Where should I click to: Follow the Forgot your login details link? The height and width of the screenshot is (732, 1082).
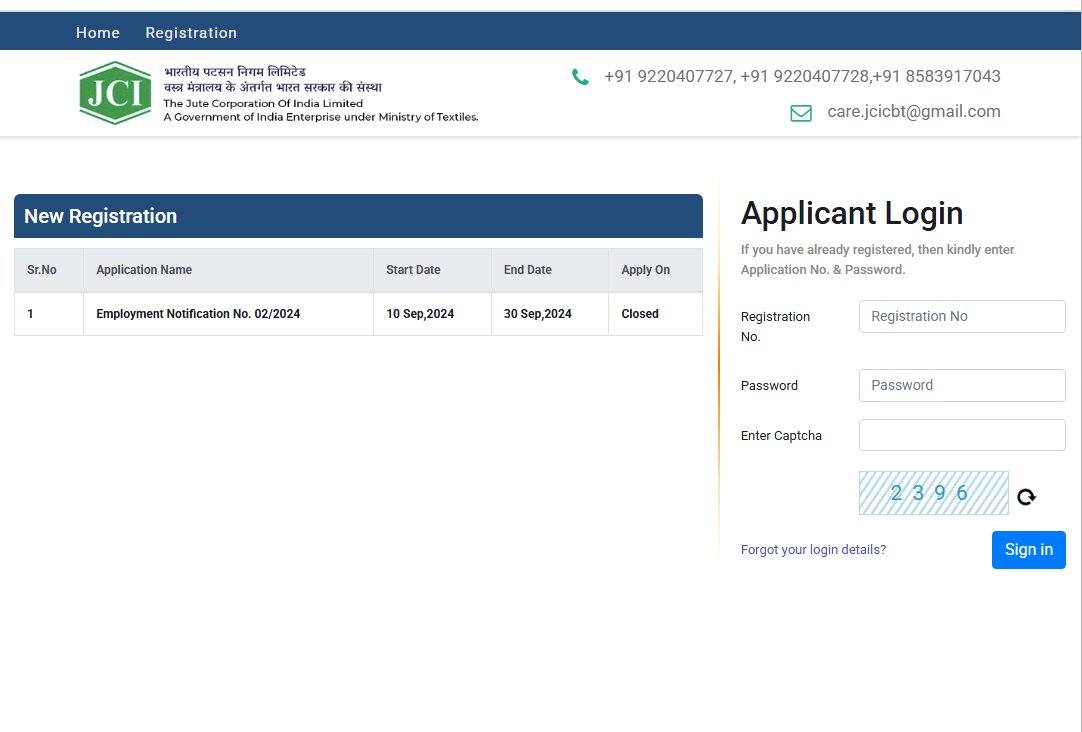click(x=813, y=549)
